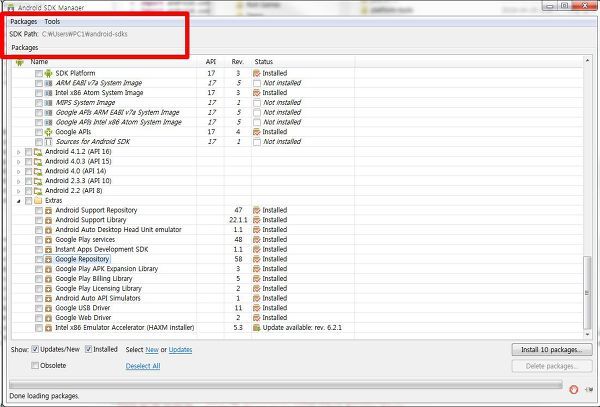The image size is (600, 407).
Task: Enable the Obsolete checkbox
Action: click(35, 365)
